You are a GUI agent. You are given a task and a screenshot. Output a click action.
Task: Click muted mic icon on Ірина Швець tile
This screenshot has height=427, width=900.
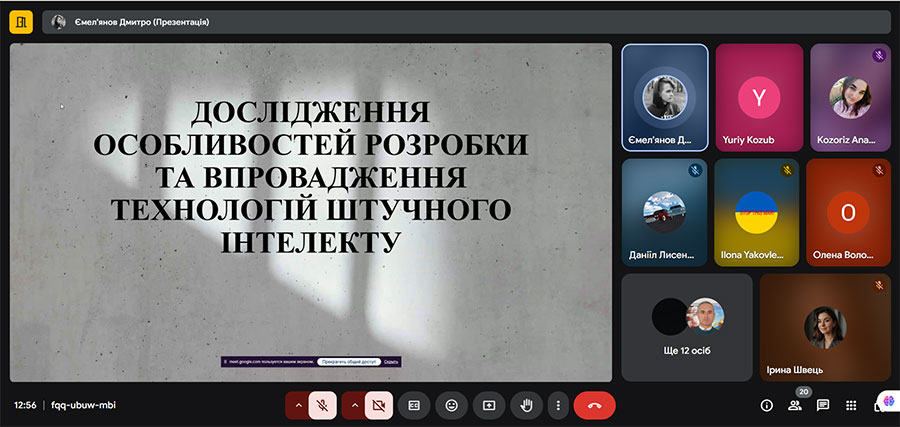tap(879, 285)
